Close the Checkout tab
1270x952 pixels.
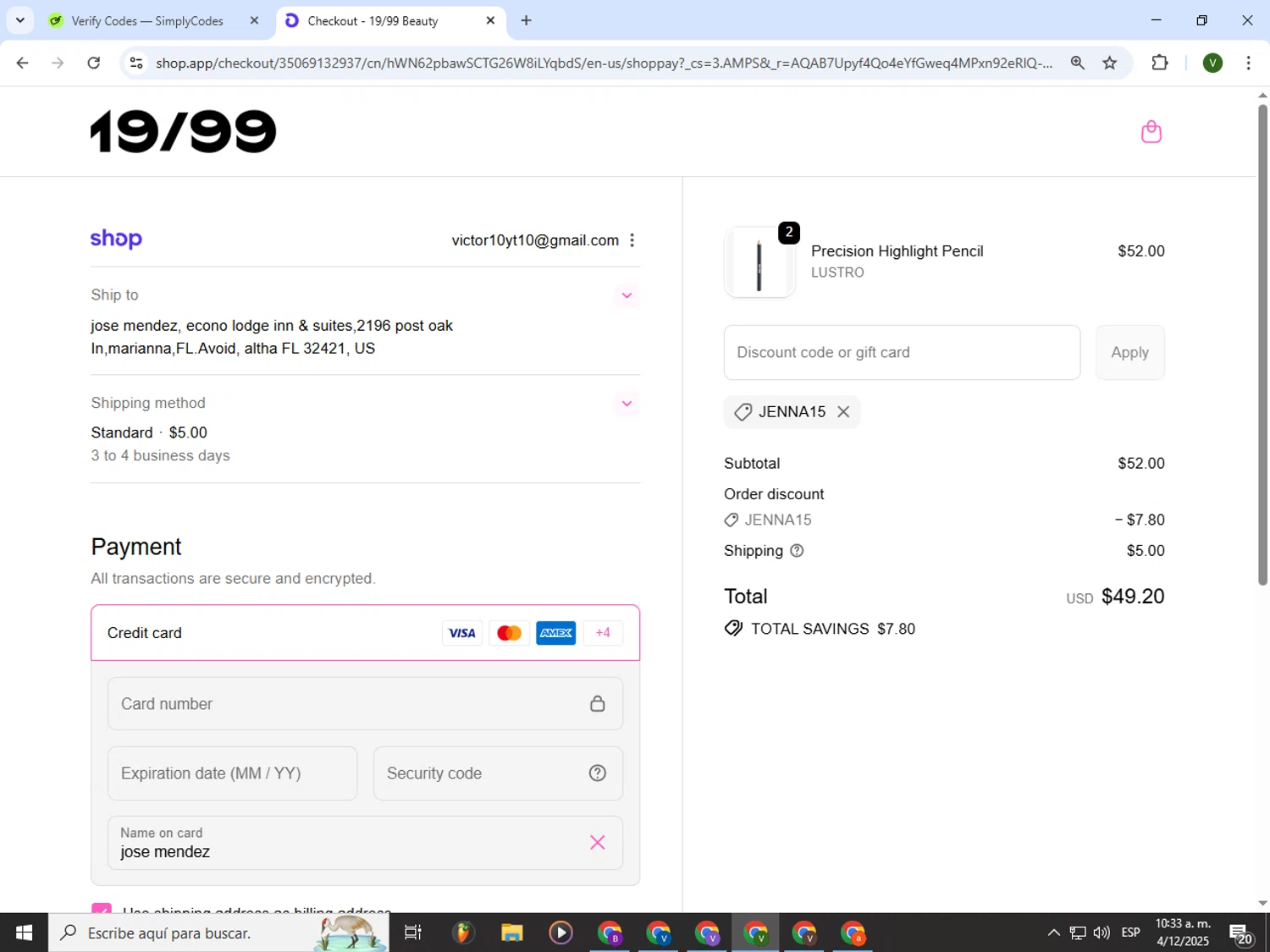pyautogui.click(x=490, y=21)
